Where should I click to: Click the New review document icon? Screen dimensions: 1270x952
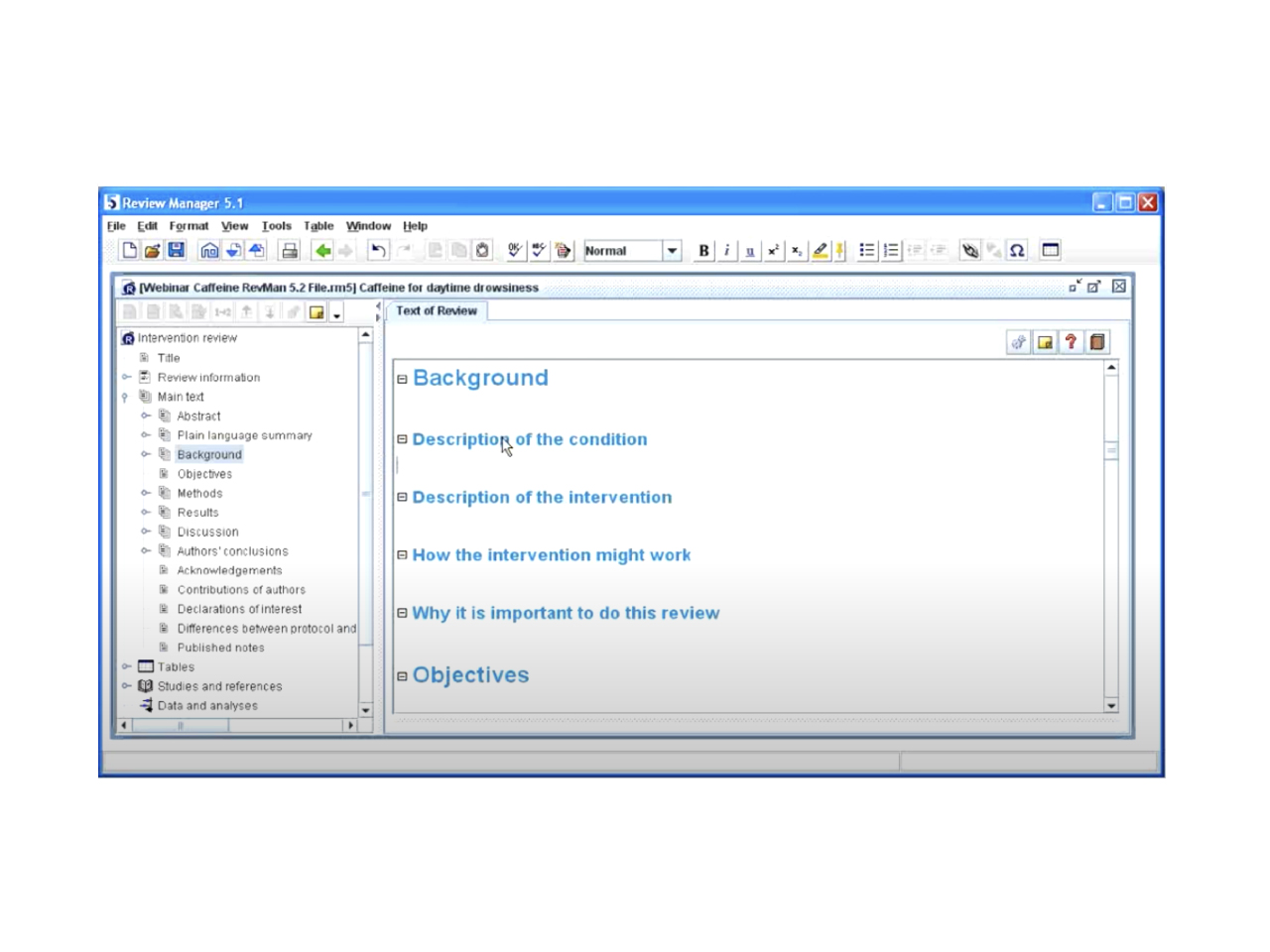point(129,251)
